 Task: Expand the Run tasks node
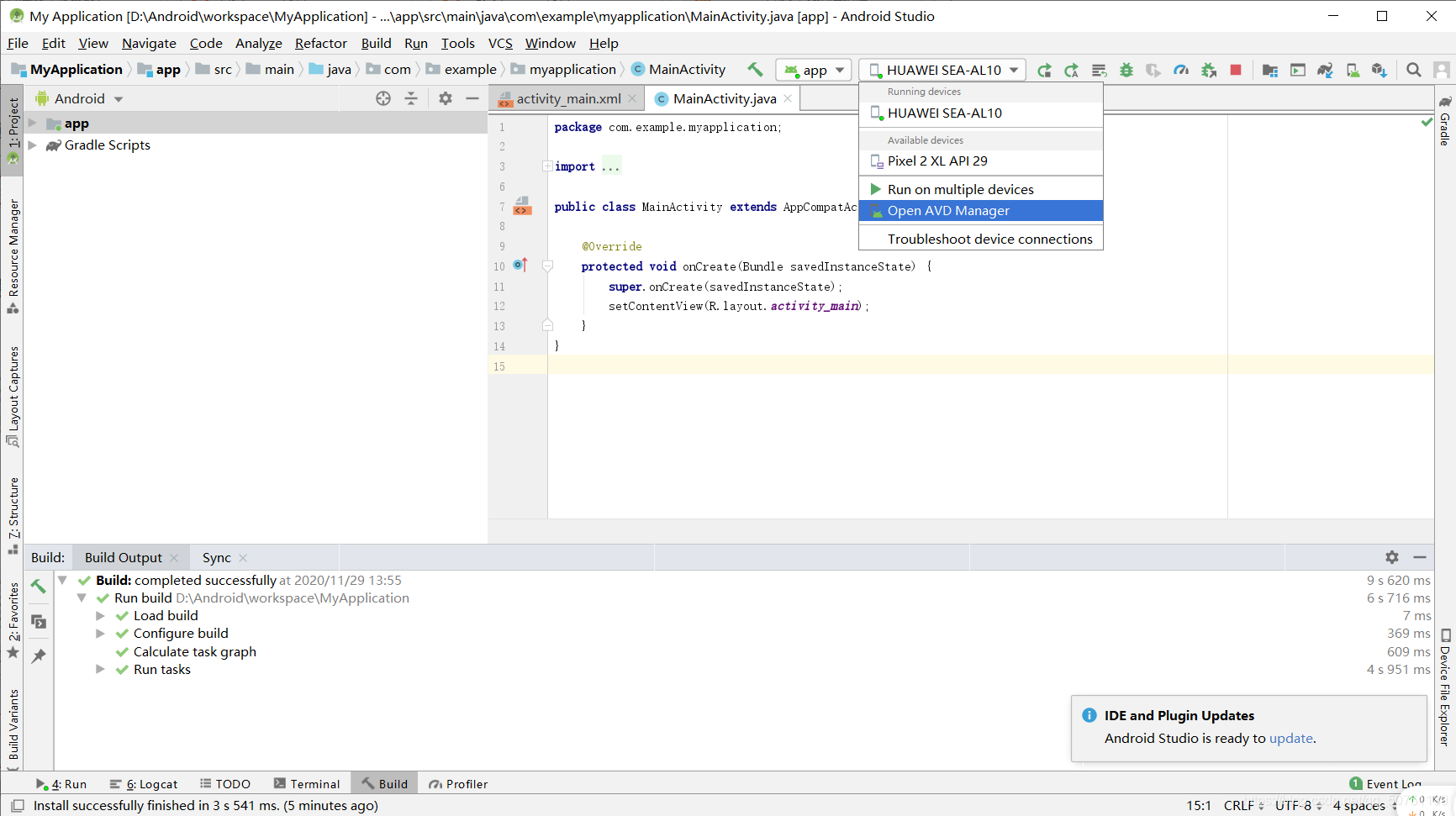coord(100,669)
